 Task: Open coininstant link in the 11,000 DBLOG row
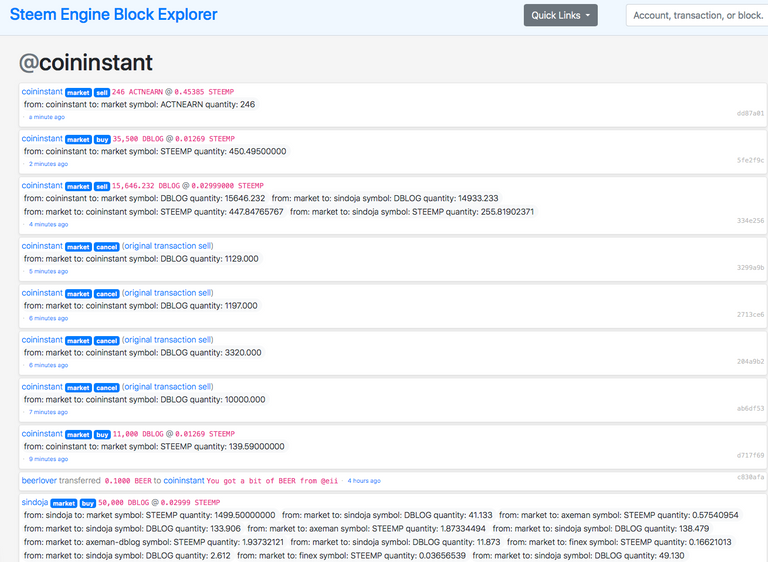click(x=42, y=434)
